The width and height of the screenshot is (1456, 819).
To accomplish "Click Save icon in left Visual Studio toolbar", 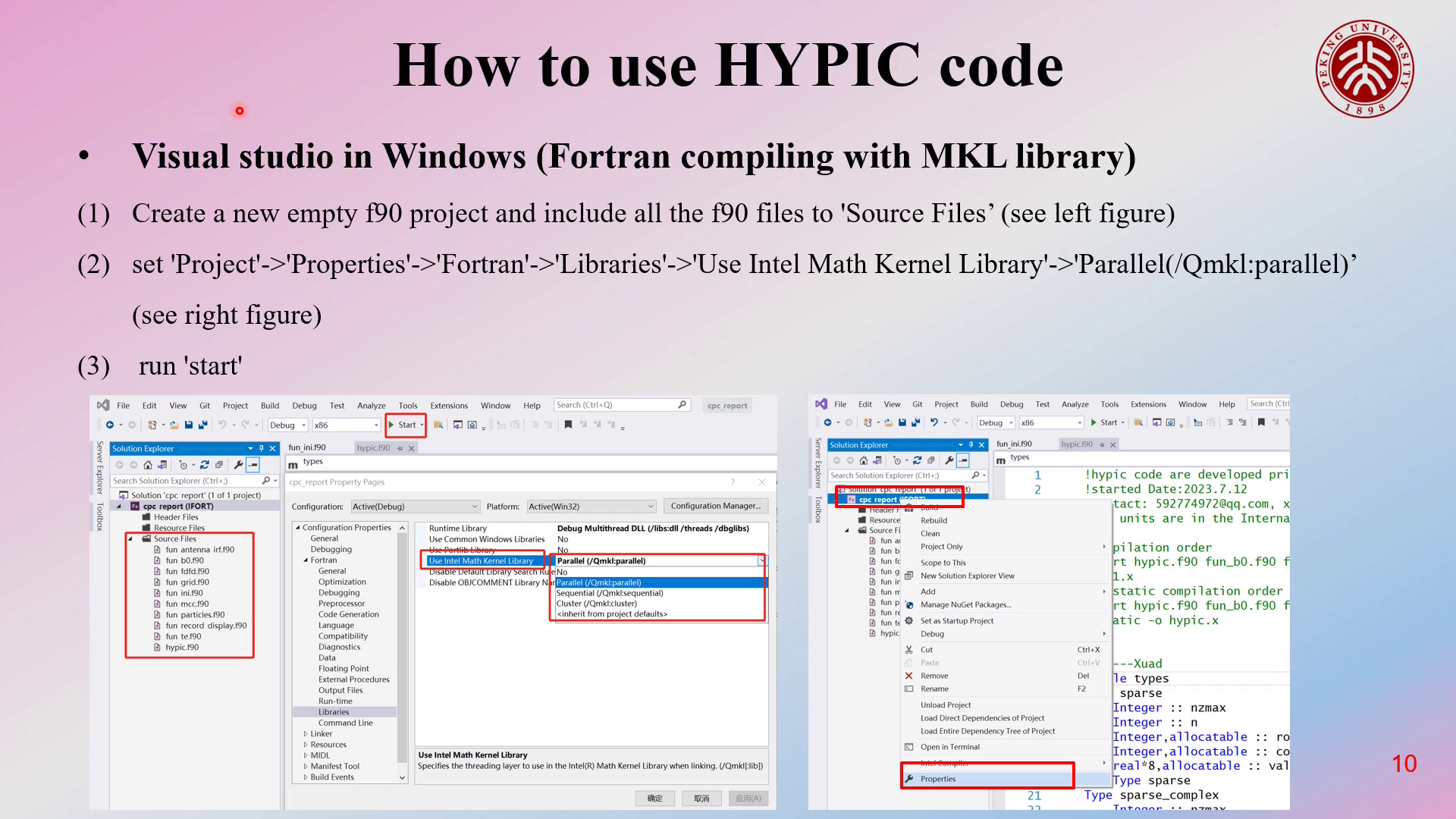I will tap(189, 425).
